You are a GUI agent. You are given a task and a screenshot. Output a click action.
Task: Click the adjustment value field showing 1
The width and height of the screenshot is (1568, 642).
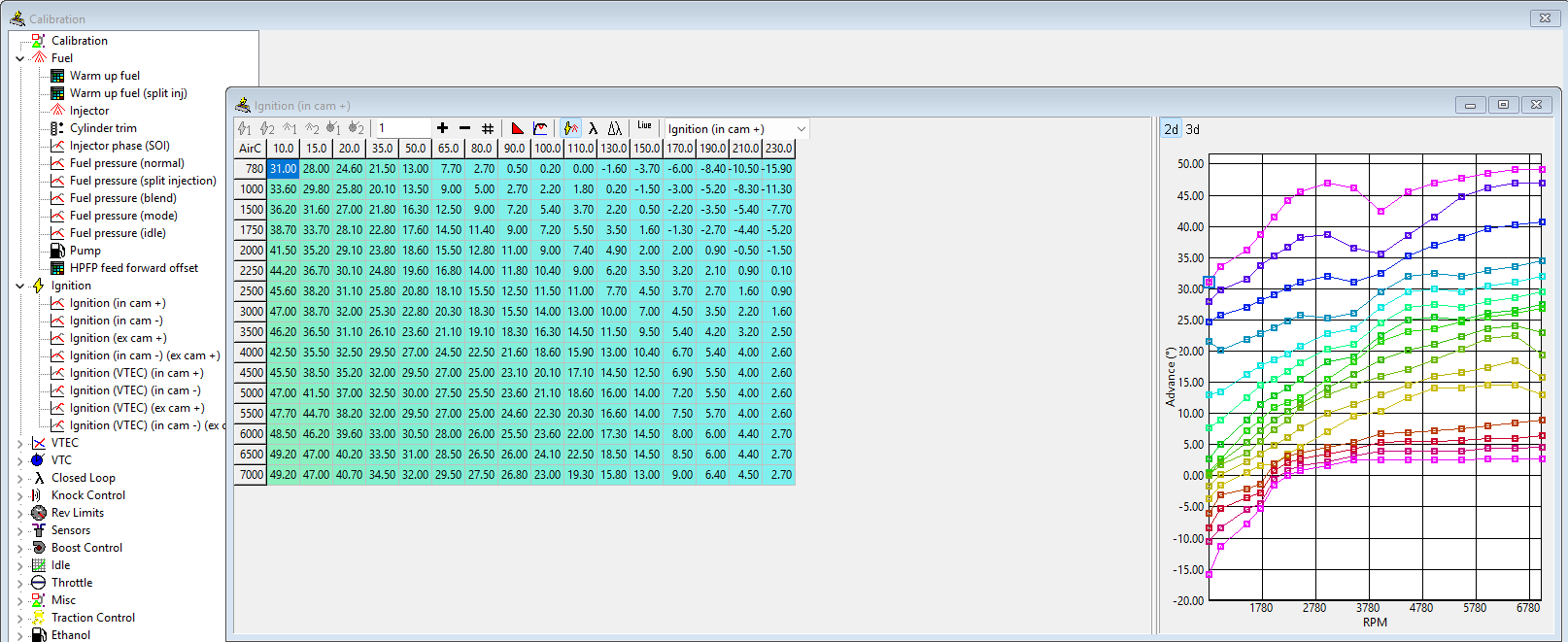tap(403, 128)
